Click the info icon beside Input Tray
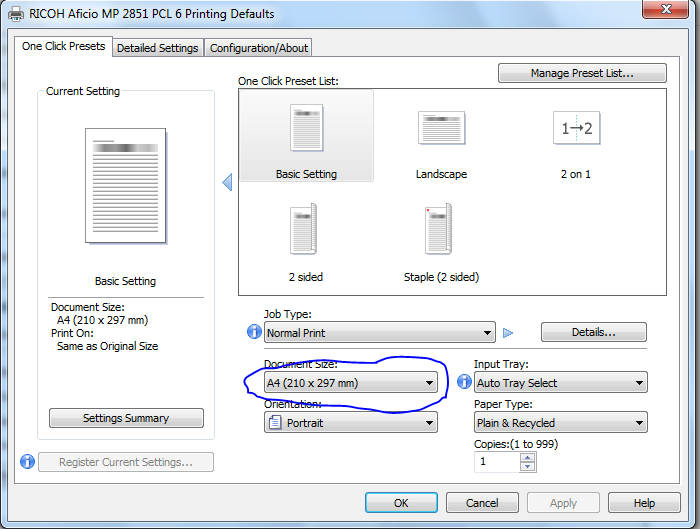700x529 pixels. [x=464, y=382]
